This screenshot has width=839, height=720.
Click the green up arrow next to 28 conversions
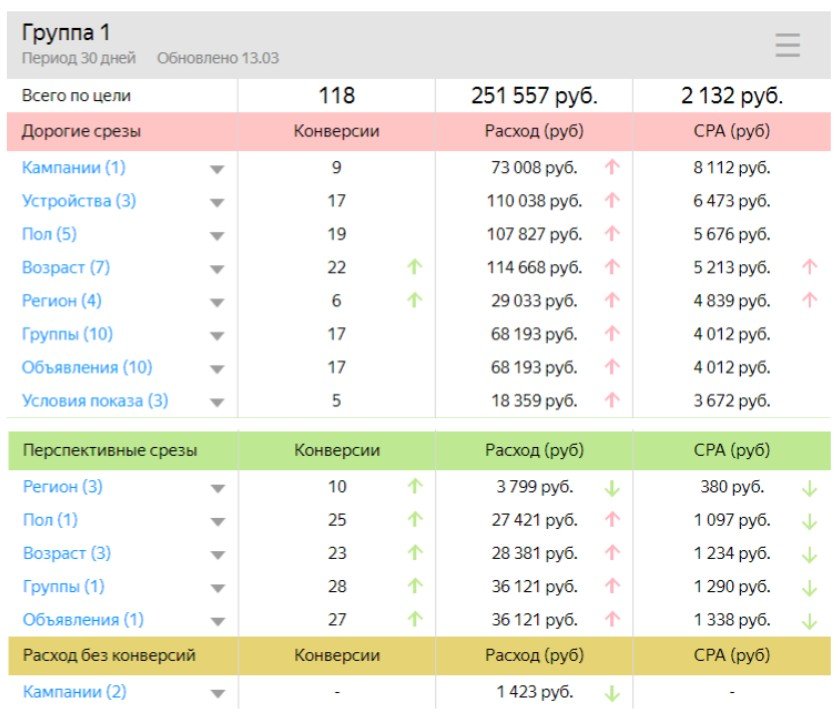415,586
